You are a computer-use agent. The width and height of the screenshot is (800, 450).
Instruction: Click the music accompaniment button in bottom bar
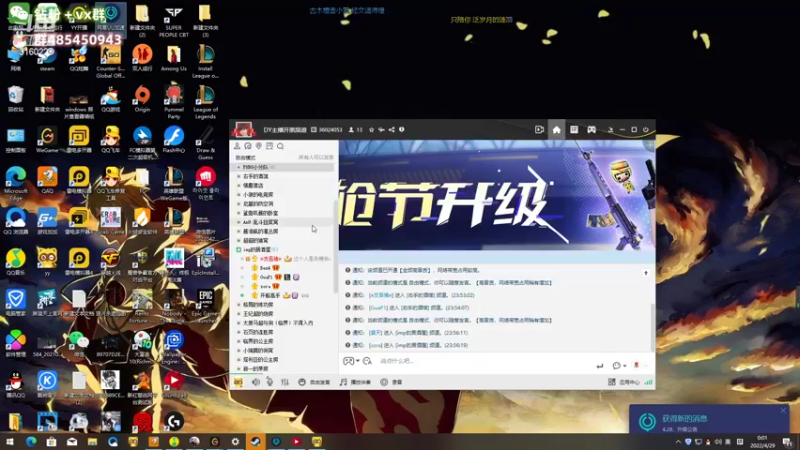pyautogui.click(x=355, y=382)
